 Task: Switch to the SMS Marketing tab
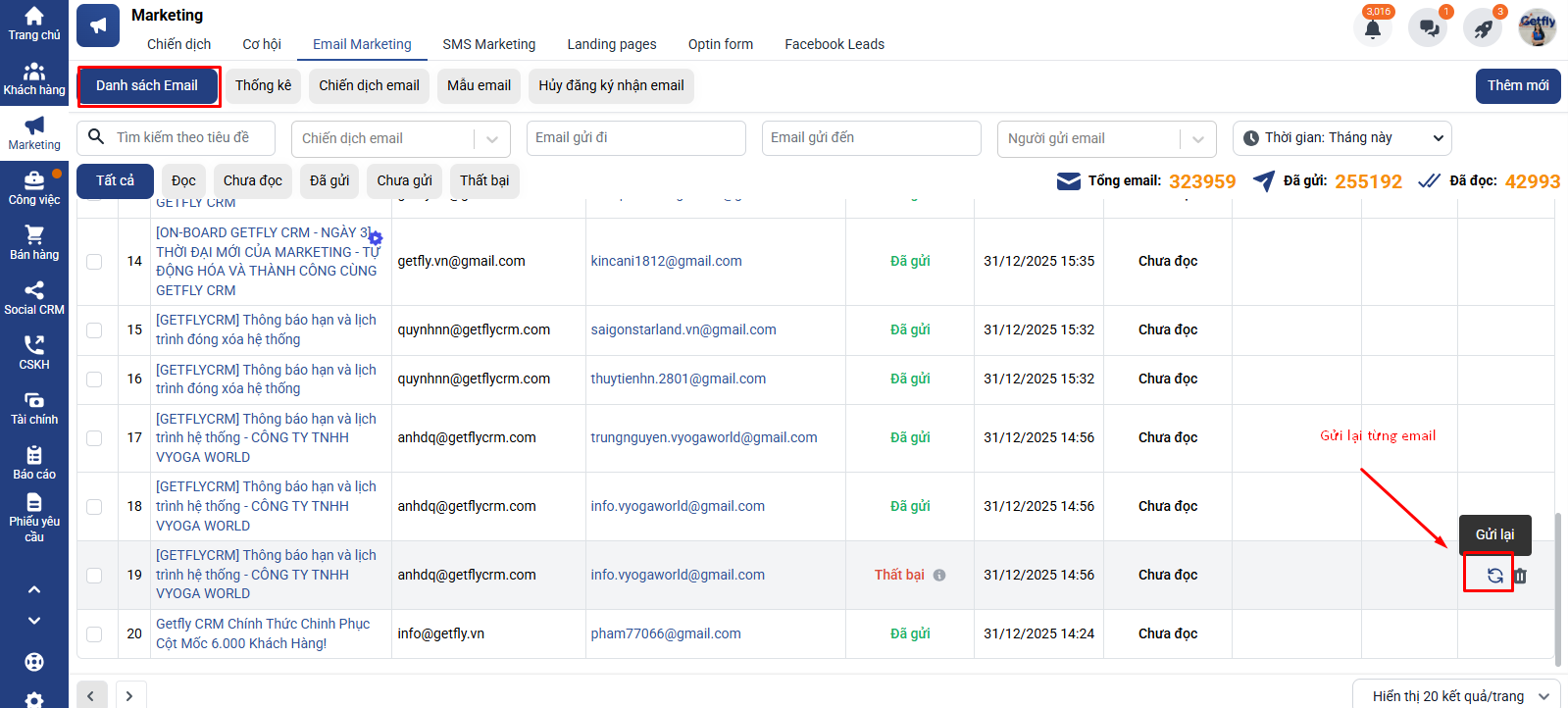[x=488, y=44]
